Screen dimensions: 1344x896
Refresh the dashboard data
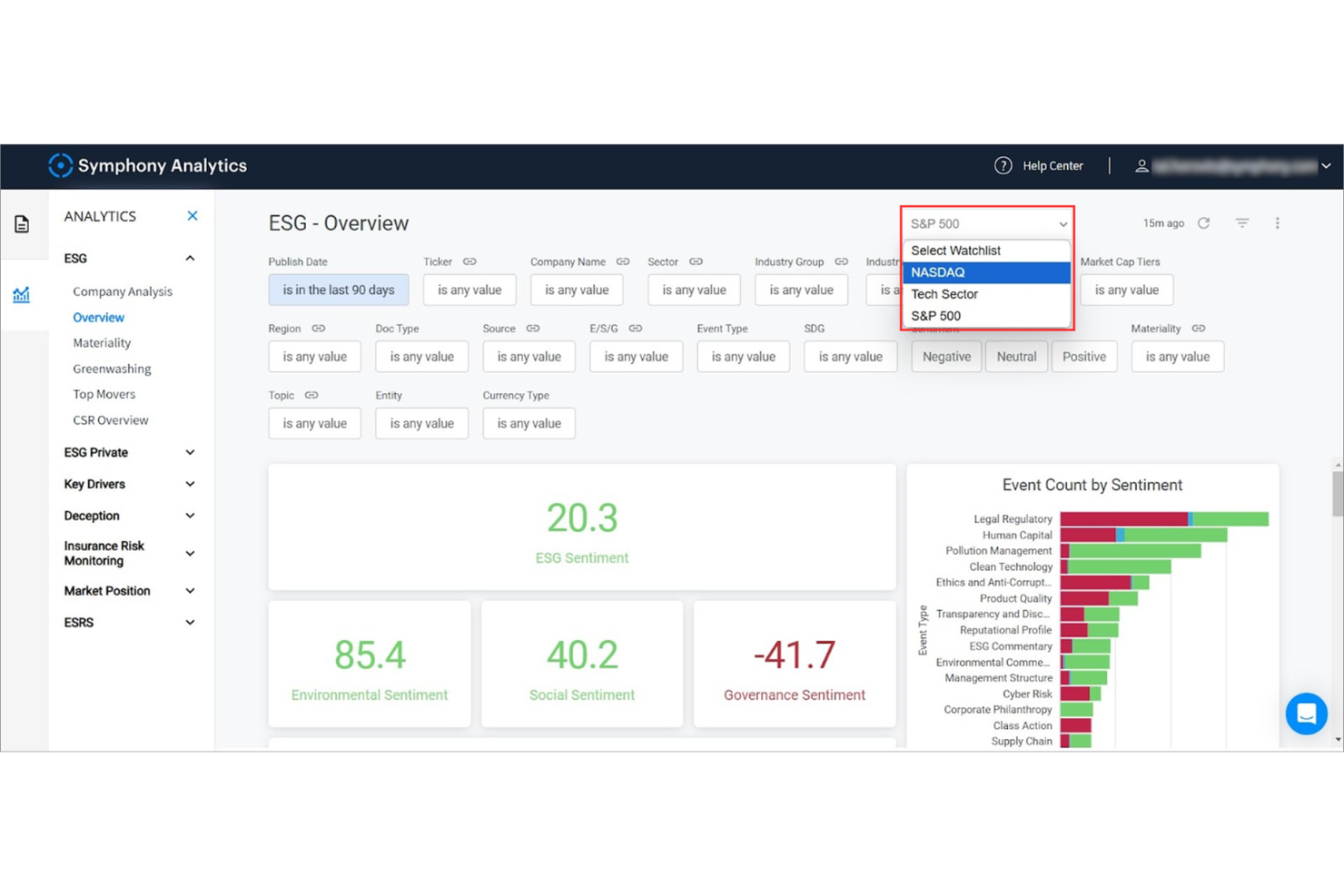click(1203, 223)
